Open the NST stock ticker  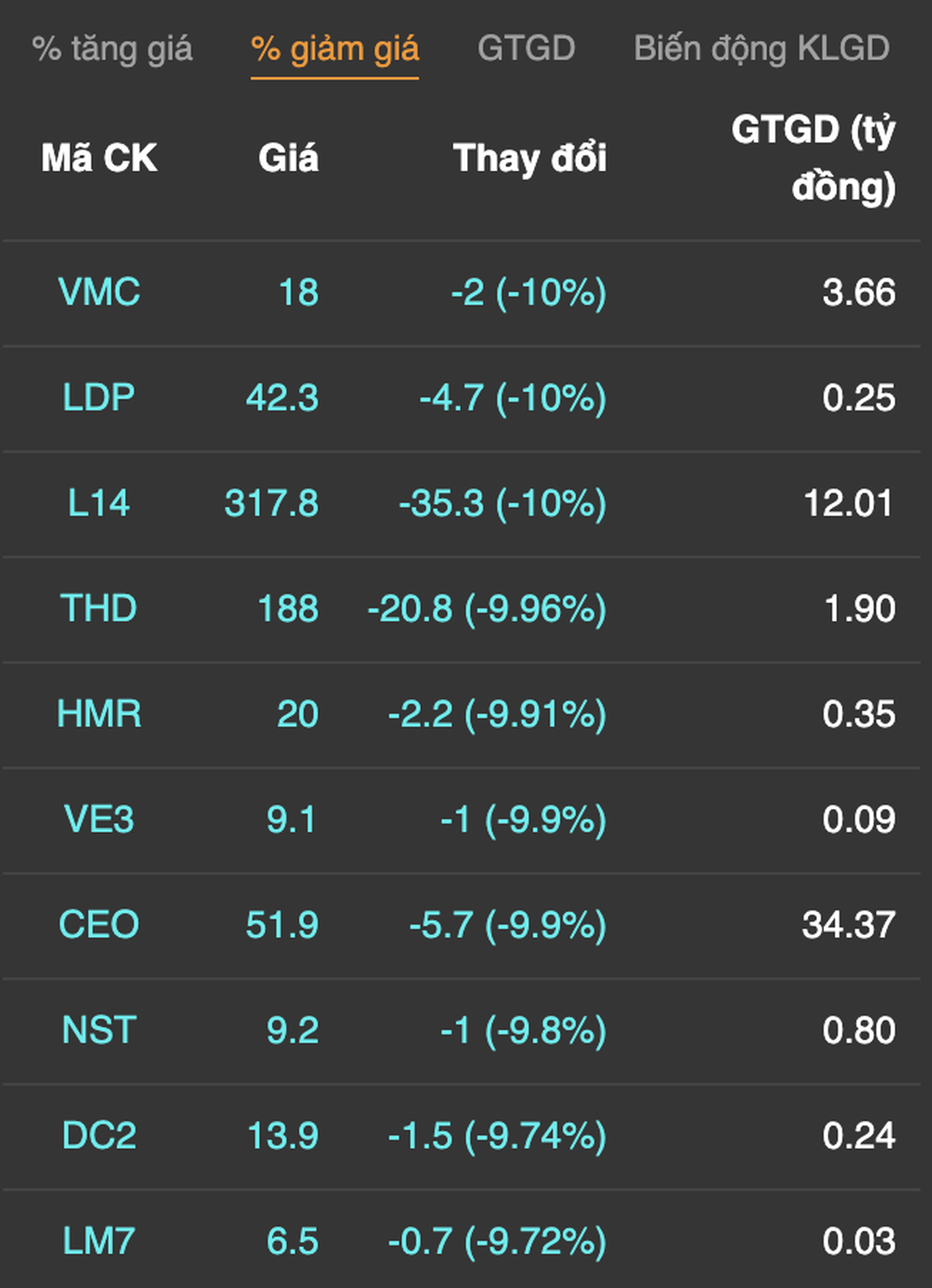[x=99, y=1031]
